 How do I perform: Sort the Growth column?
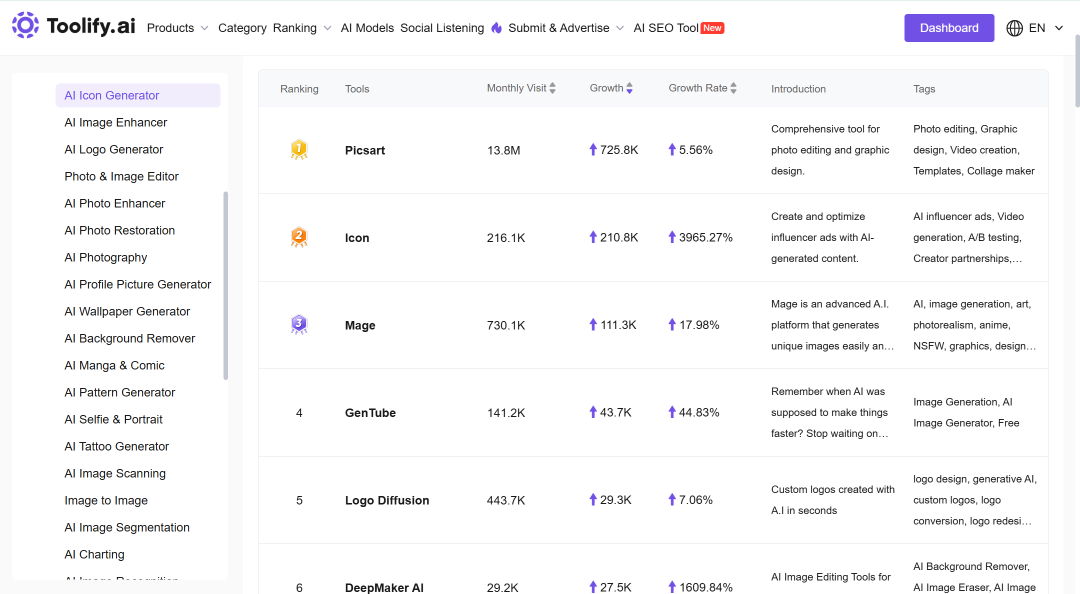click(630, 88)
